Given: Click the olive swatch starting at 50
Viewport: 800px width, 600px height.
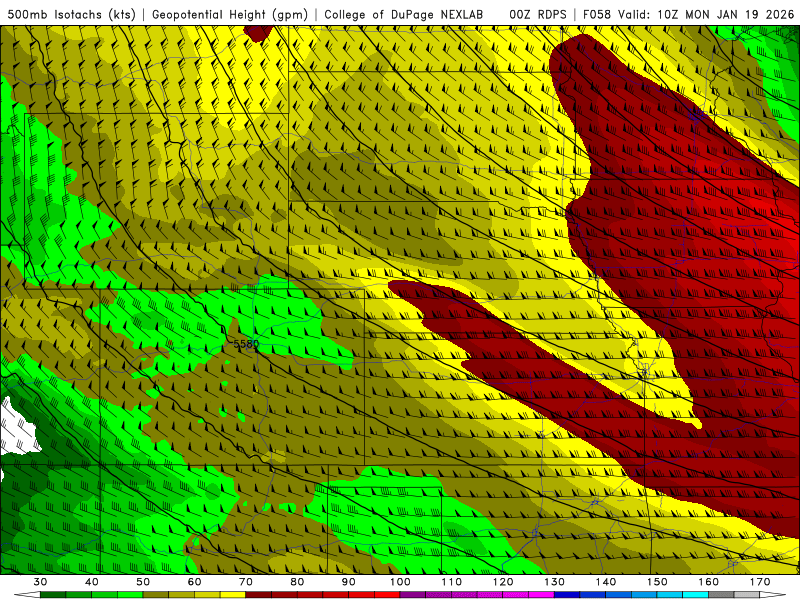Looking at the screenshot, I should click(x=156, y=595).
